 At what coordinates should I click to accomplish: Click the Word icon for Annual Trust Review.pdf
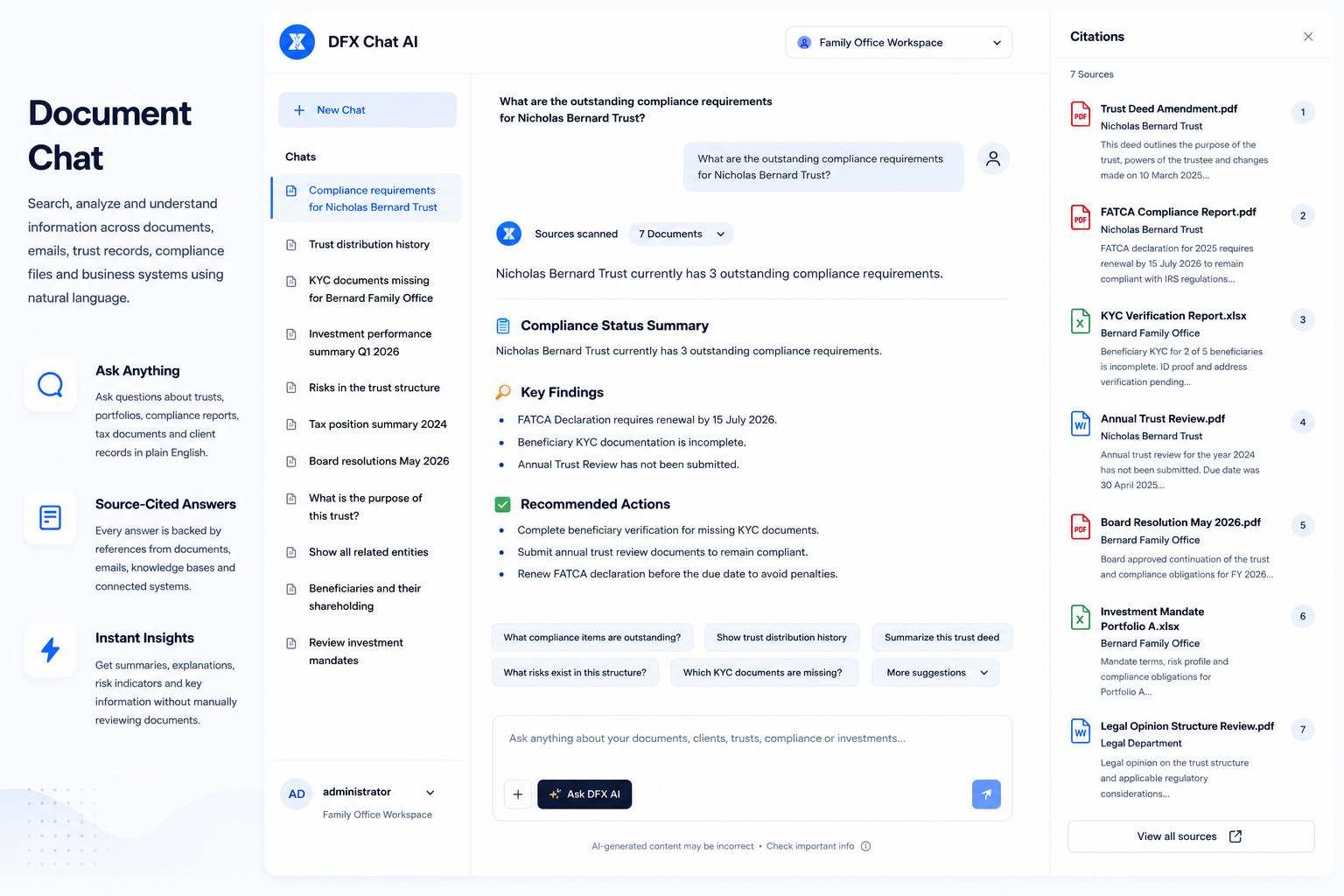[1081, 424]
